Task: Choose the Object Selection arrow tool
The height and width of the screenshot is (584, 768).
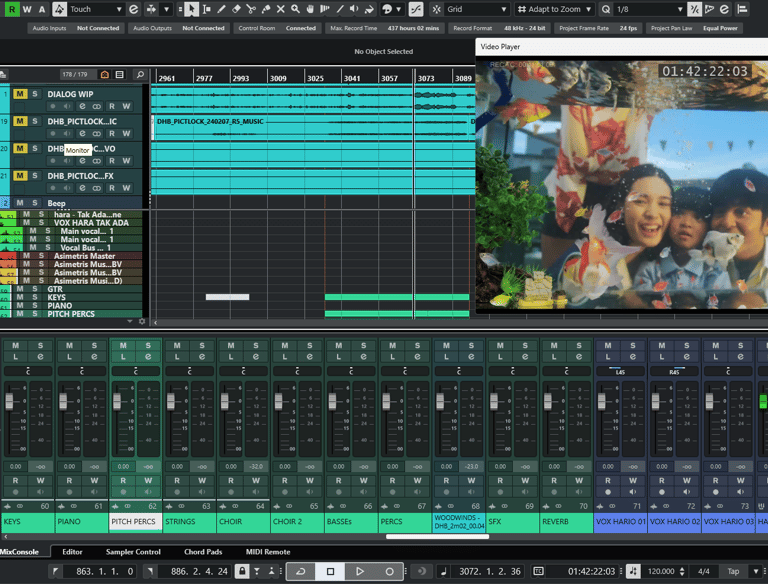Action: coord(192,9)
